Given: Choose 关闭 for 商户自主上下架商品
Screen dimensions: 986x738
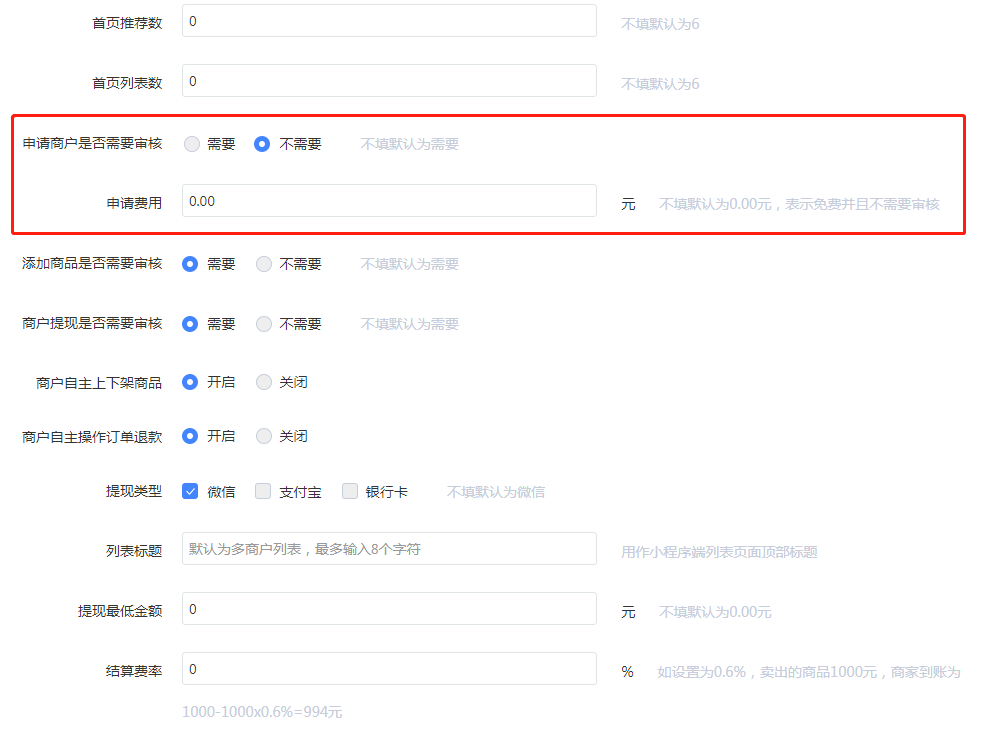Looking at the screenshot, I should coord(264,382).
